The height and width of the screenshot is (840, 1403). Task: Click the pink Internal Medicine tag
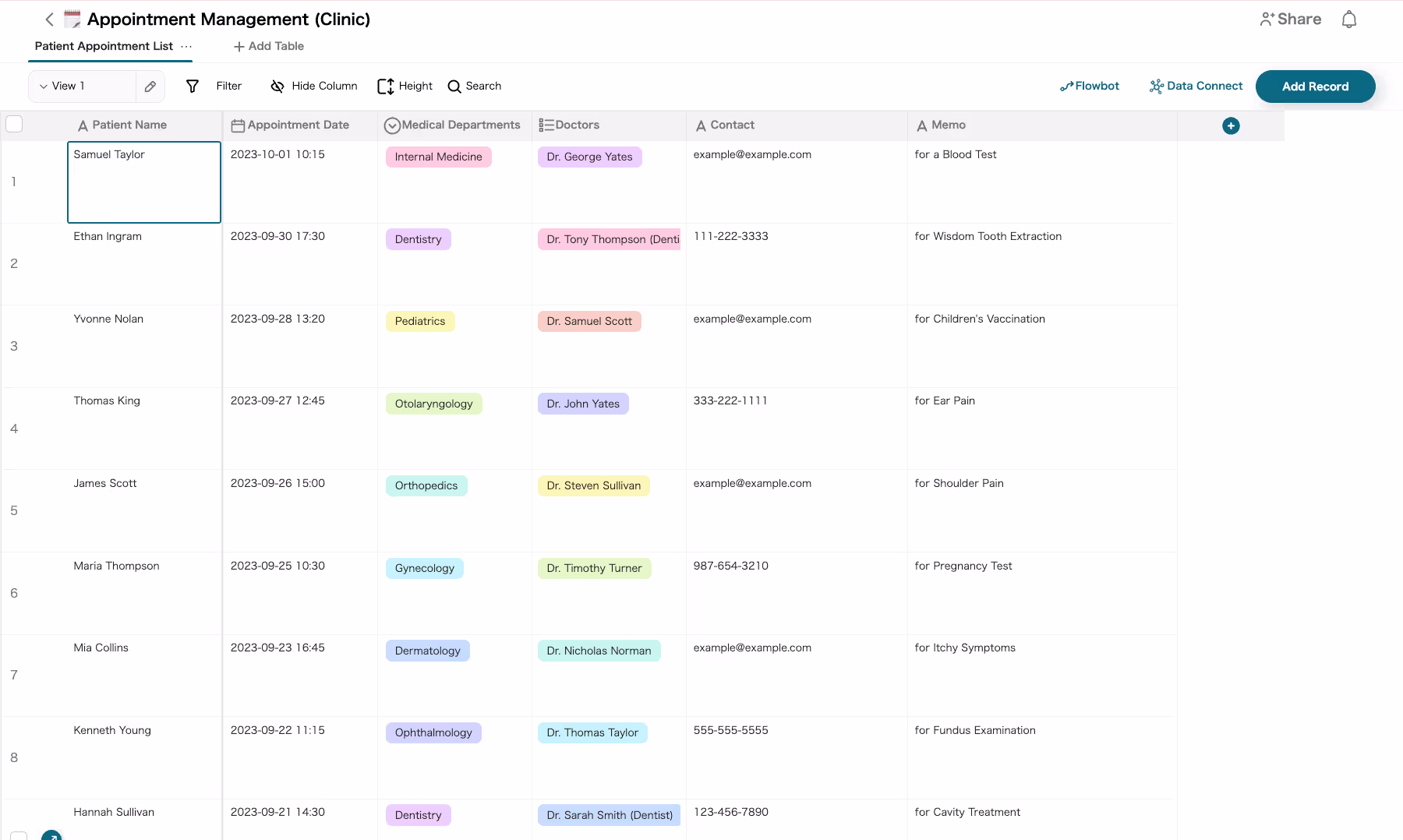click(438, 157)
